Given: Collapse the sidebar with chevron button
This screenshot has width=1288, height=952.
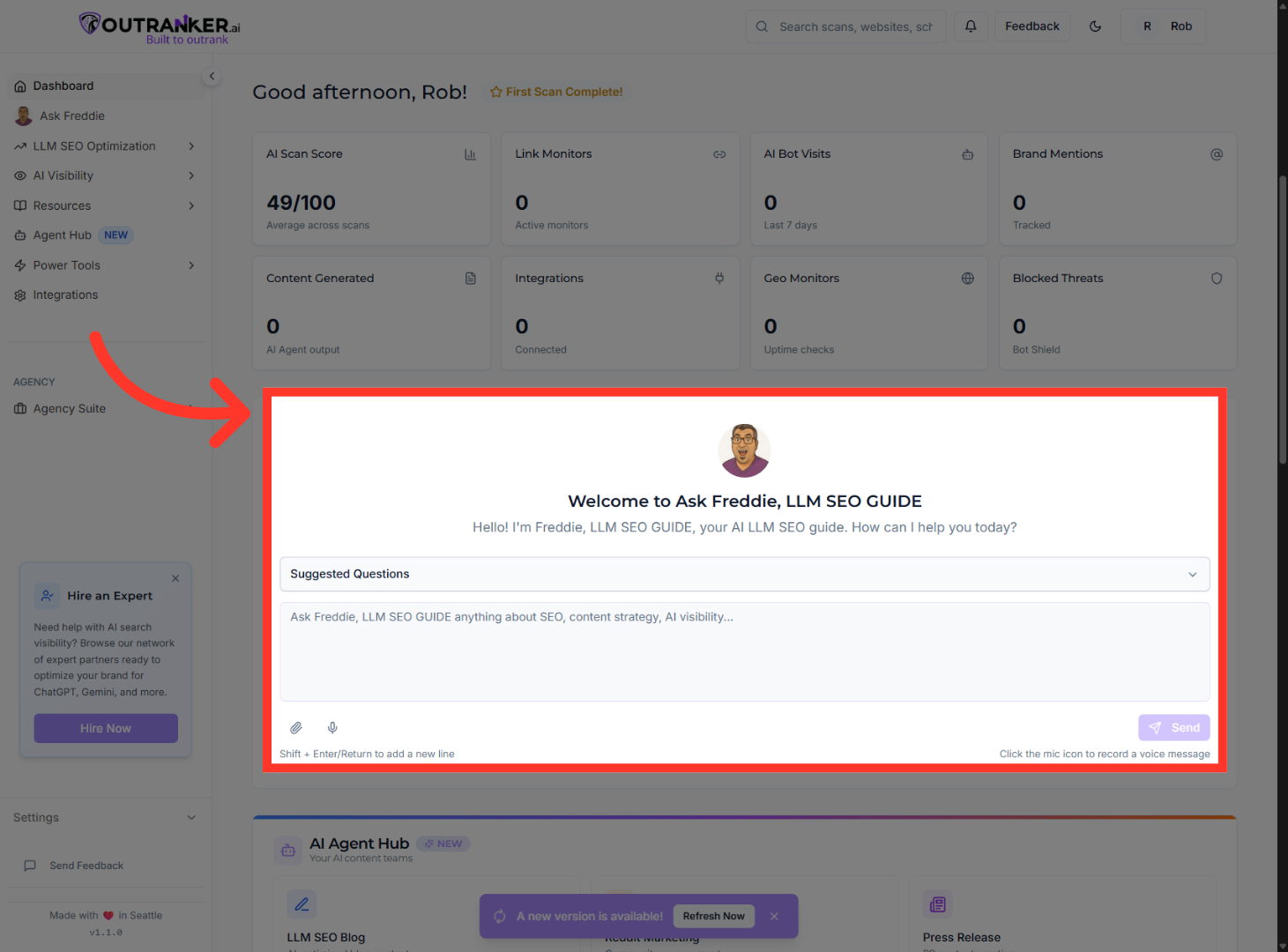Looking at the screenshot, I should pos(212,77).
